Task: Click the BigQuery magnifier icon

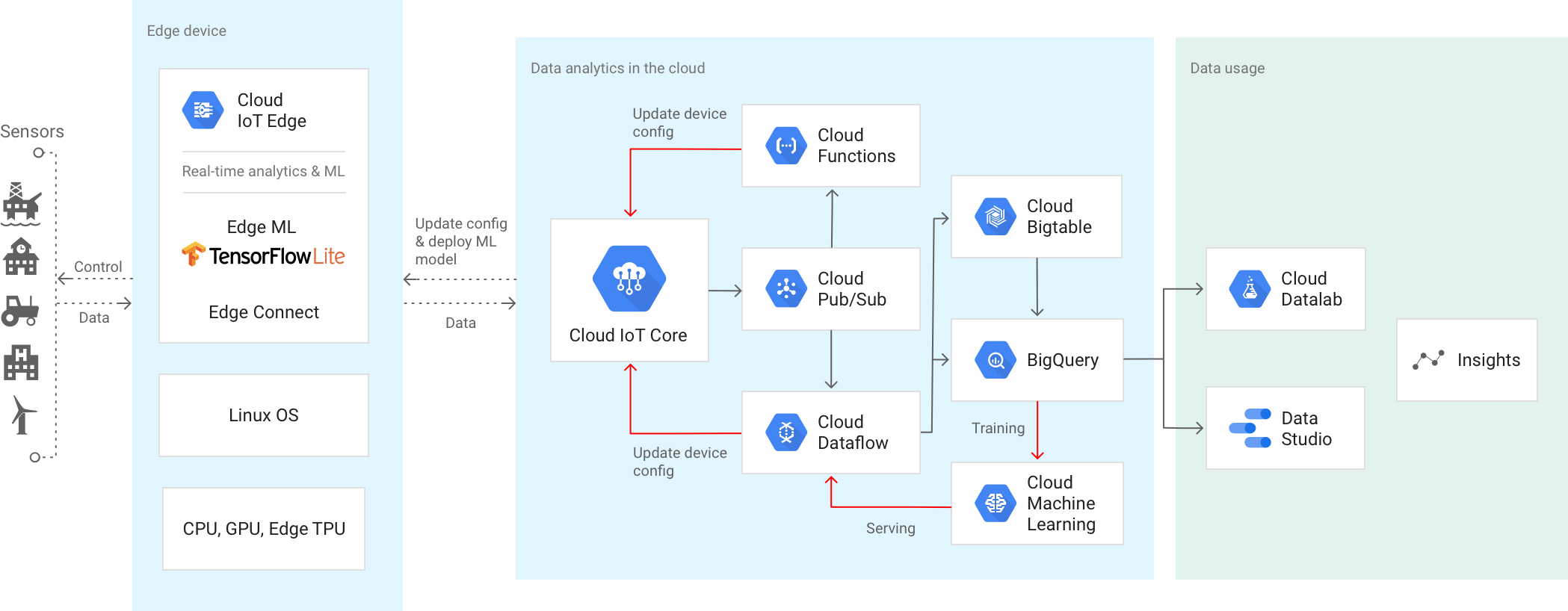Action: (996, 360)
